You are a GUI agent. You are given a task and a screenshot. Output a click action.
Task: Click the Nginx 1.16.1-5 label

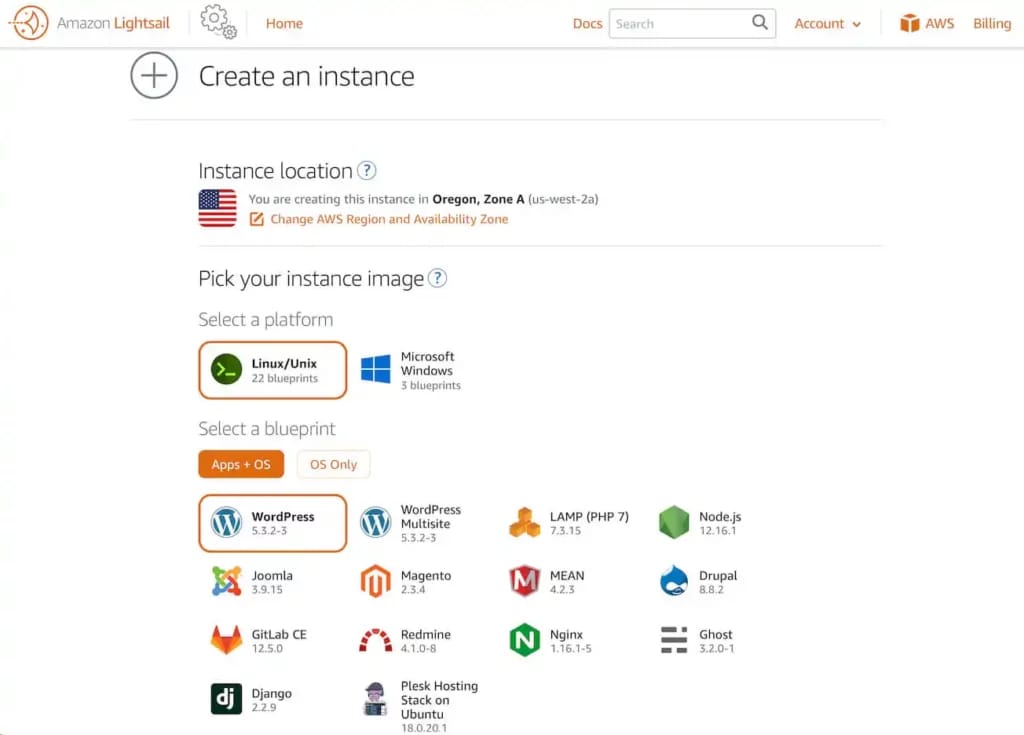[x=571, y=641]
